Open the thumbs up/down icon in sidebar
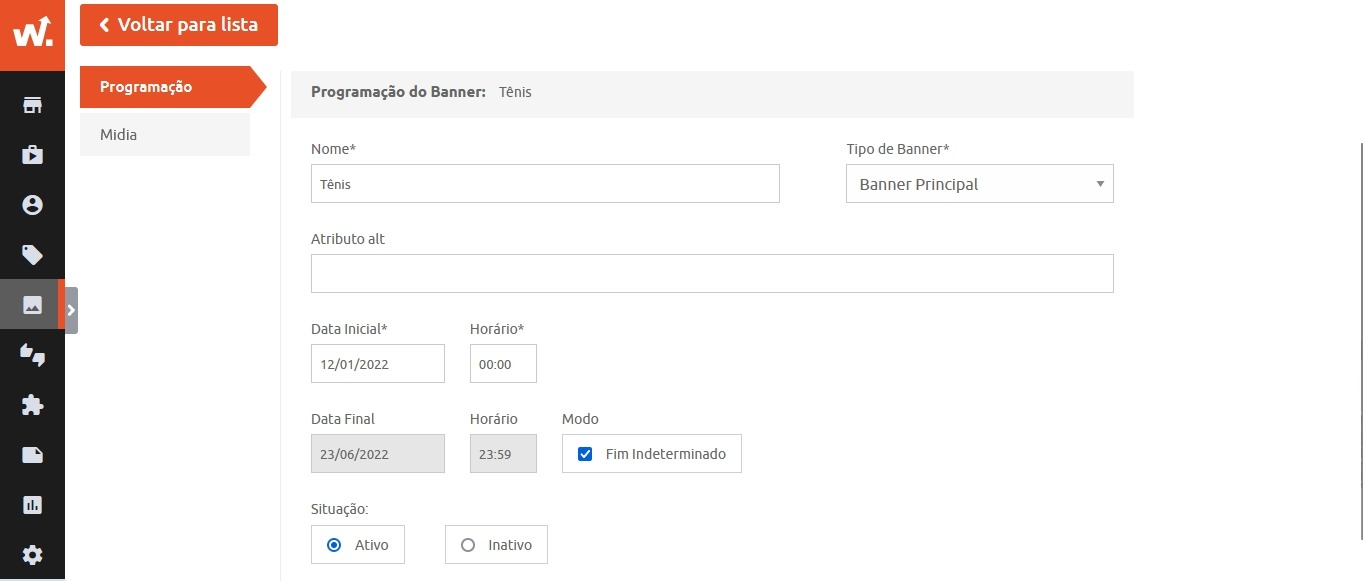The width and height of the screenshot is (1365, 581). 32,355
